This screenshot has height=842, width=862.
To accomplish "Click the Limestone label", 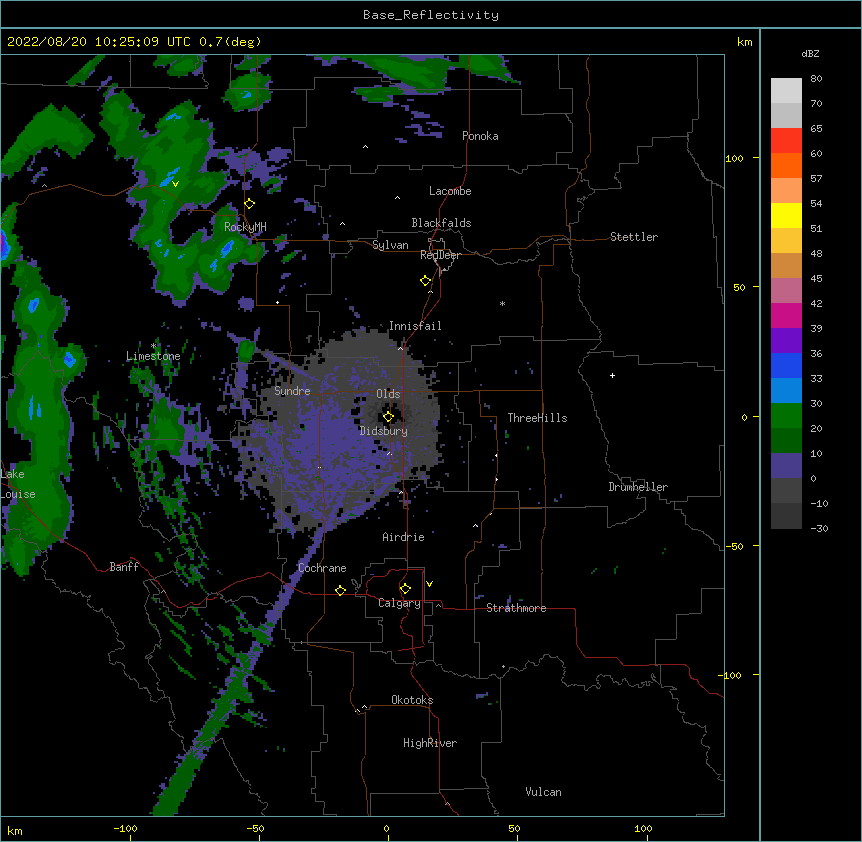I will click(x=153, y=356).
